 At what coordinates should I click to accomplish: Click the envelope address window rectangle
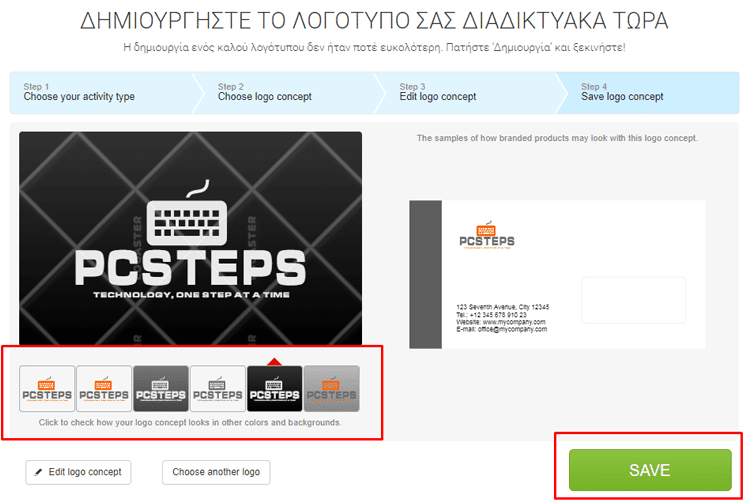pyautogui.click(x=633, y=300)
